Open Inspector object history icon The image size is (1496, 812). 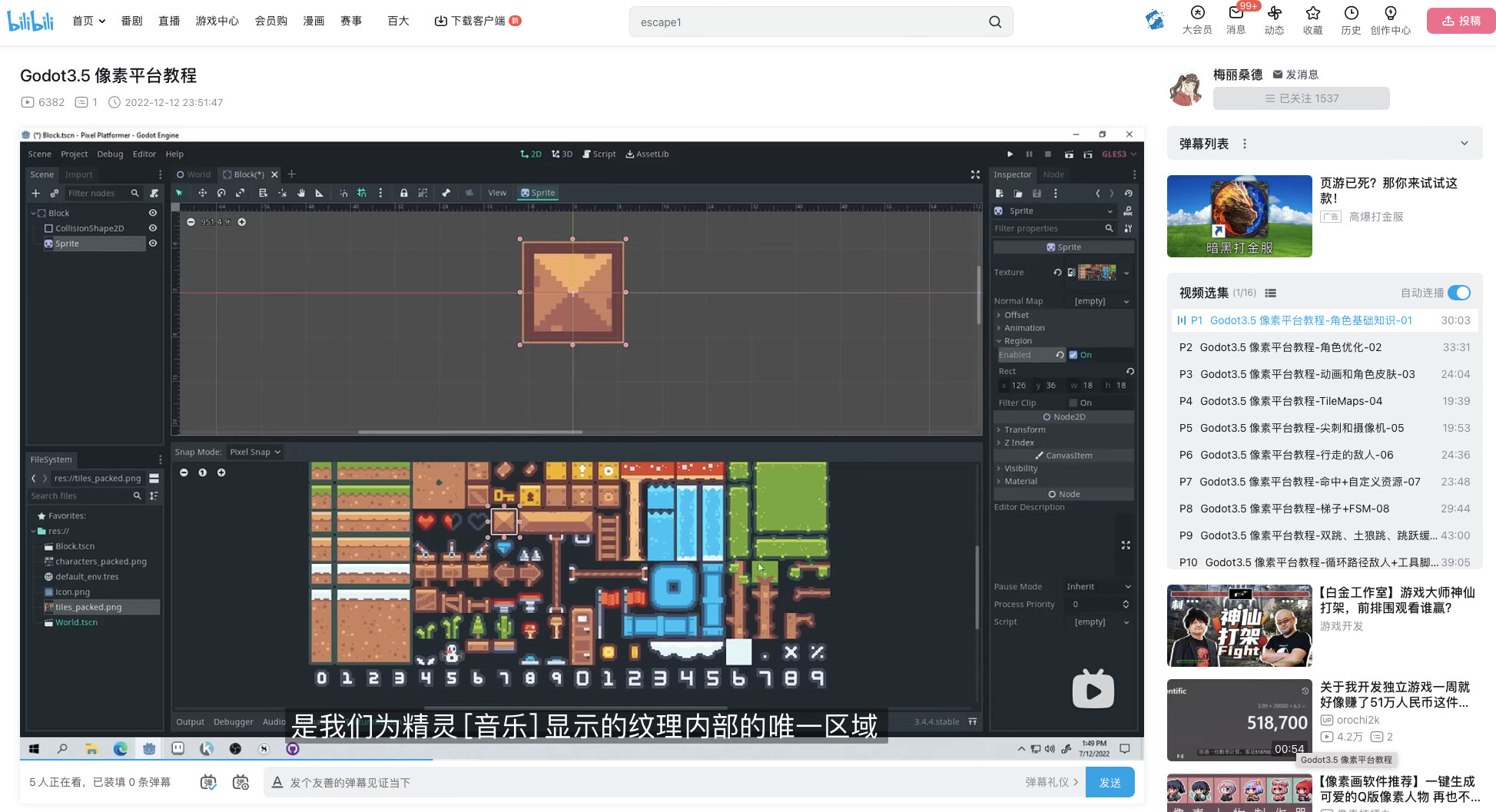tap(1128, 193)
